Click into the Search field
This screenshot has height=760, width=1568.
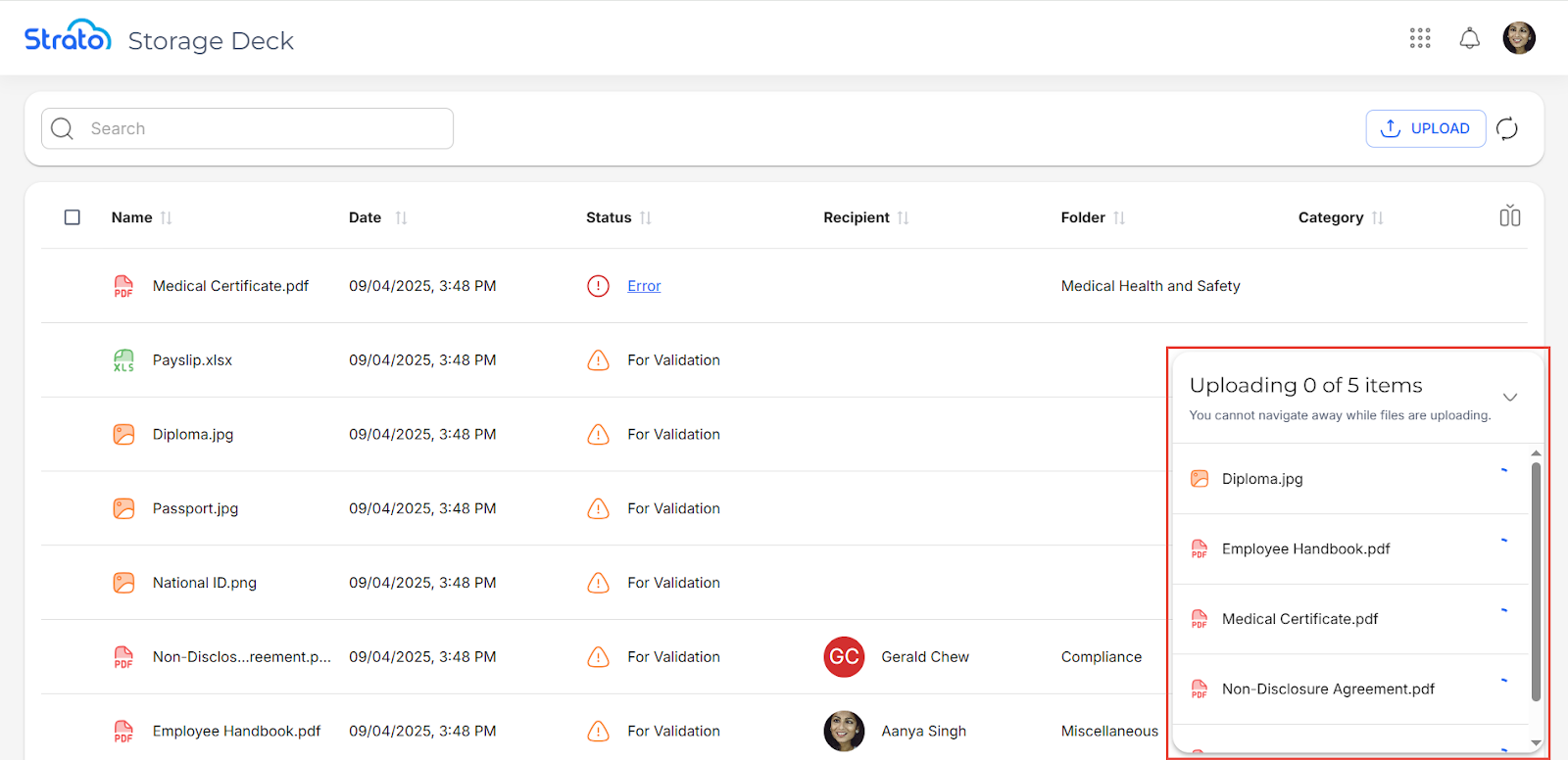pyautogui.click(x=265, y=128)
